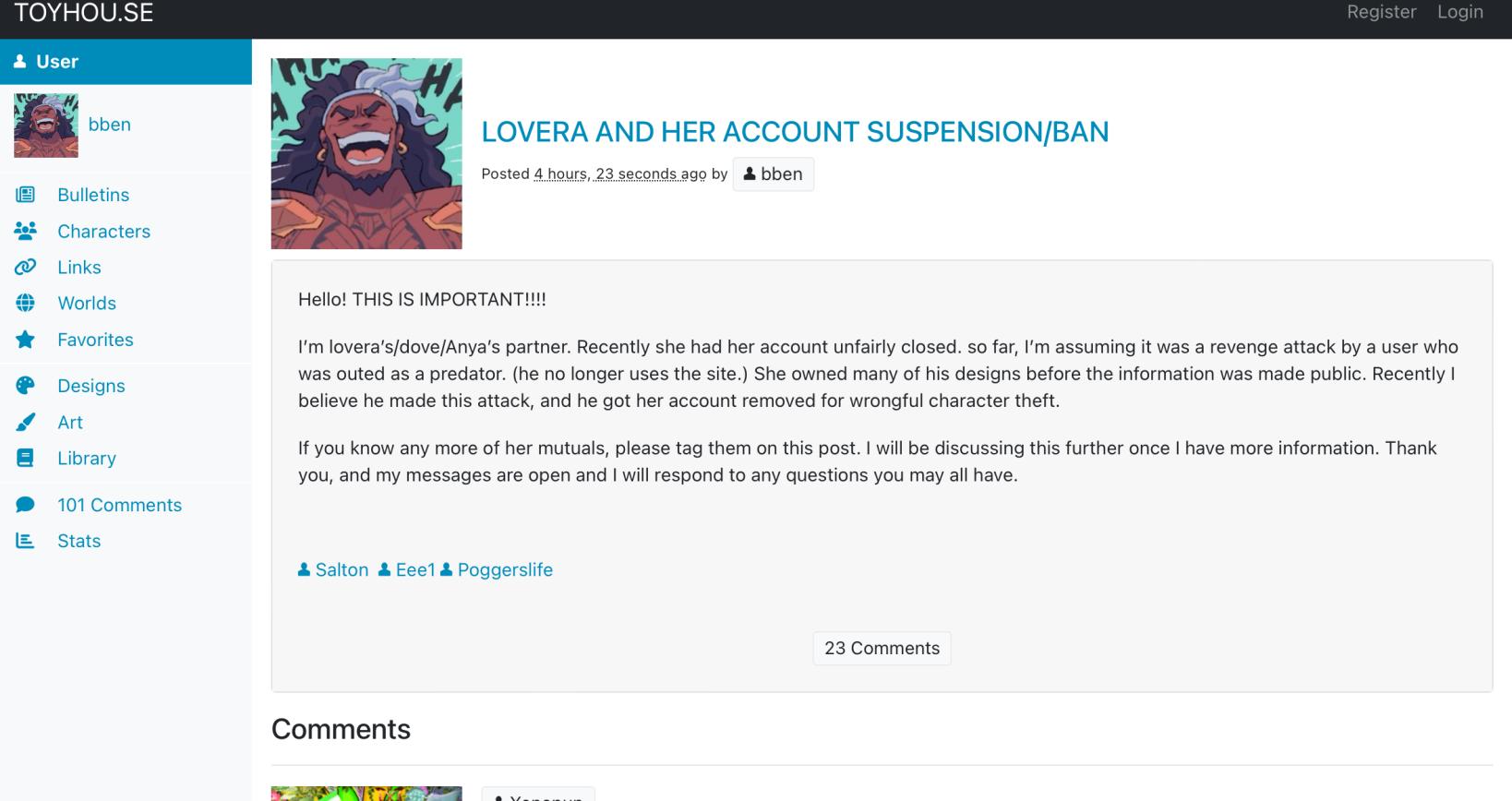
Task: Click the large post avatar image
Action: coord(366,154)
